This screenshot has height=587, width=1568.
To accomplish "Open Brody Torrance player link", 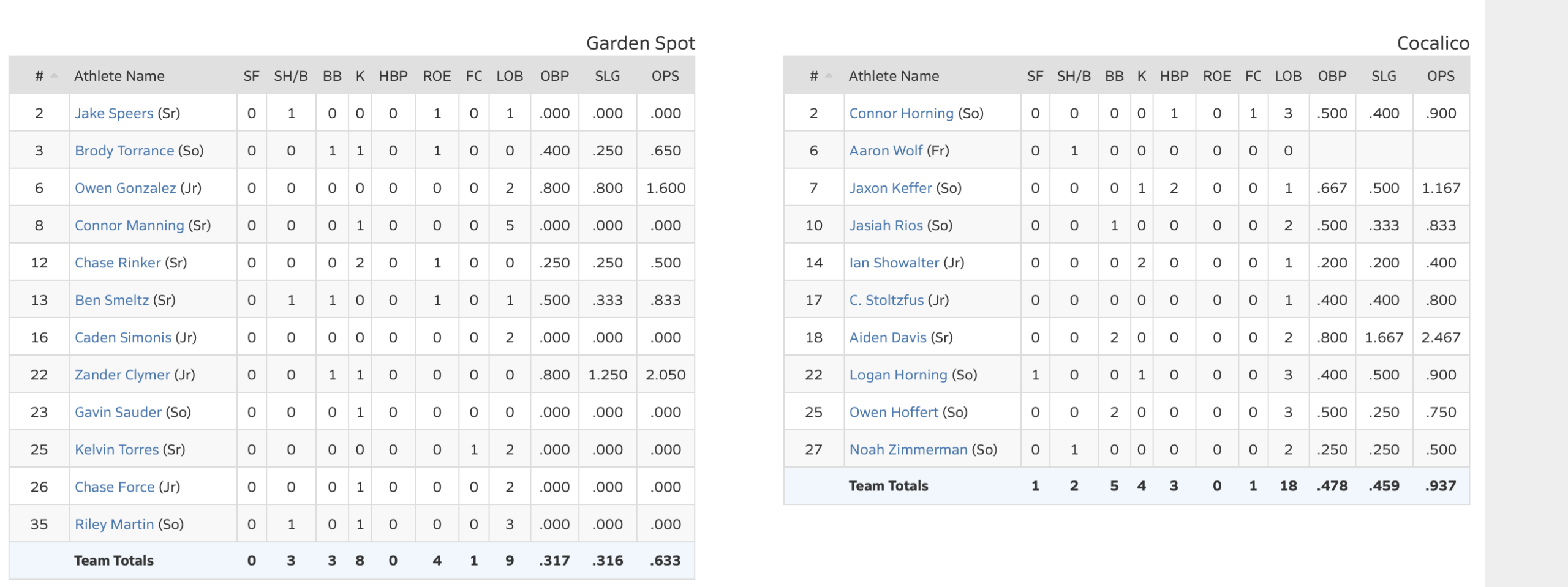I will tap(124, 151).
